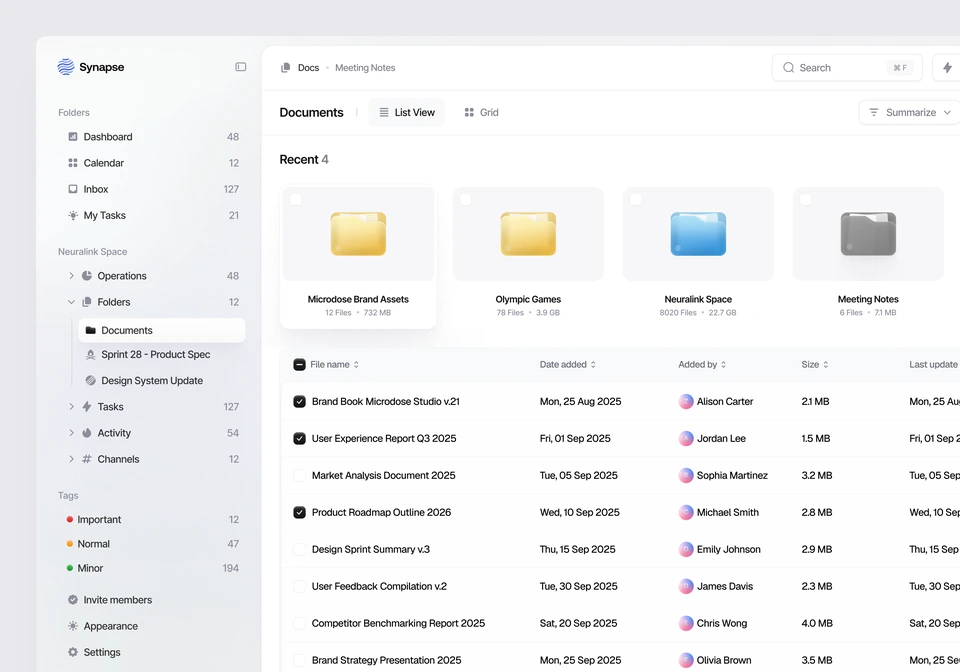Screen dimensions: 960x672
Task: Filter by Important red tag
Action: coord(153,520)
